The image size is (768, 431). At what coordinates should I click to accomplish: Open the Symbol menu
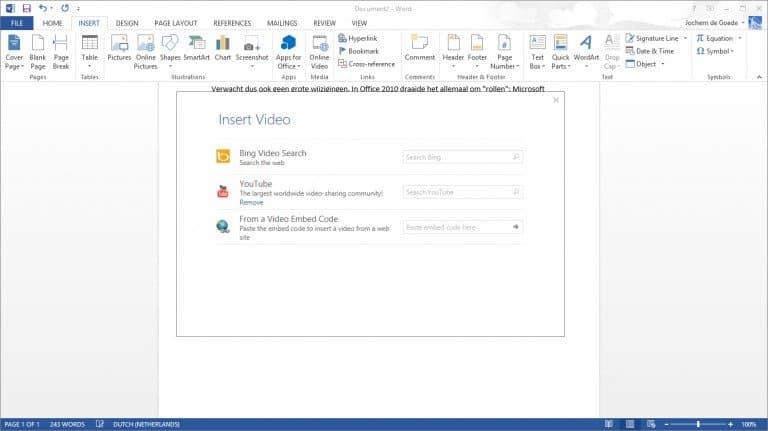(x=715, y=51)
